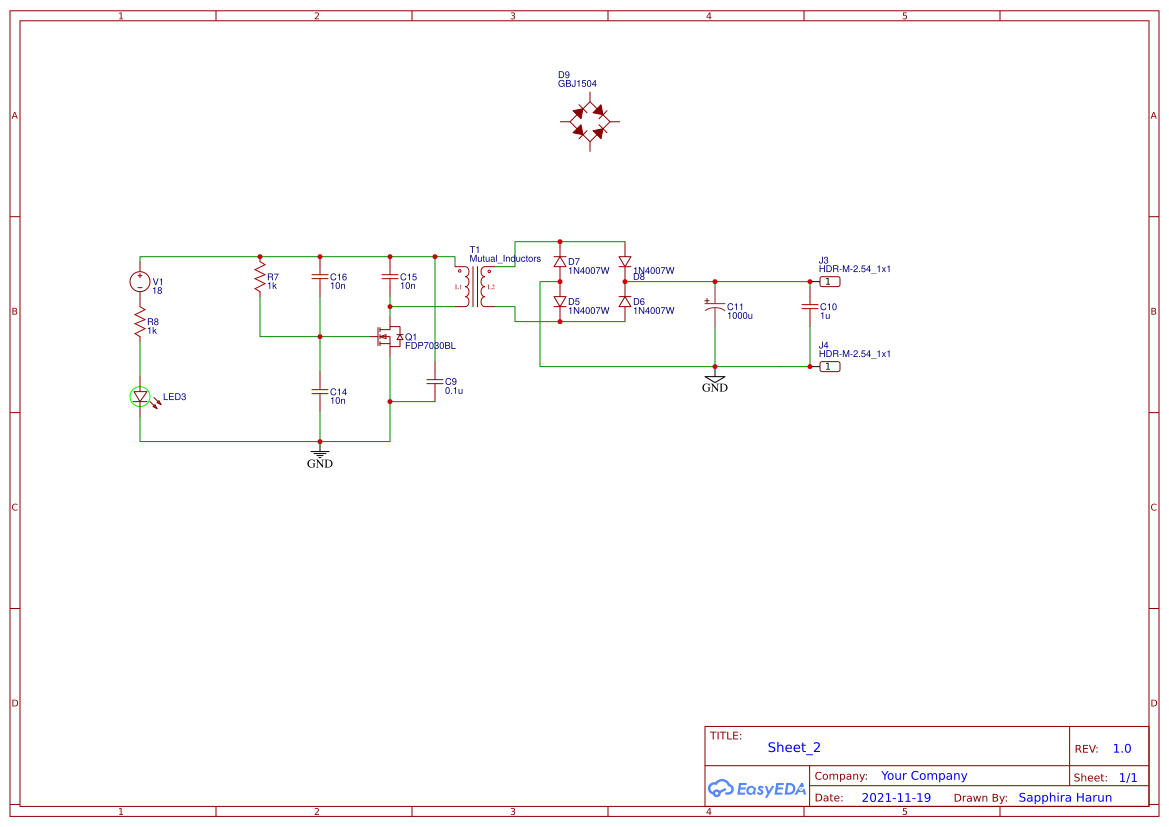The height and width of the screenshot is (827, 1169).
Task: Click the J4 connector pin 1
Action: (x=828, y=366)
